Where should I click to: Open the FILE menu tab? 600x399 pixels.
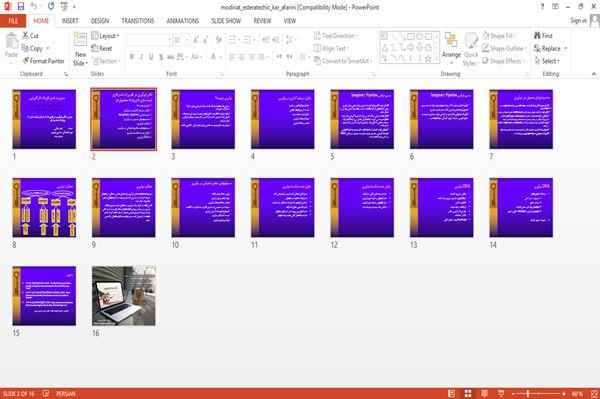(13, 21)
